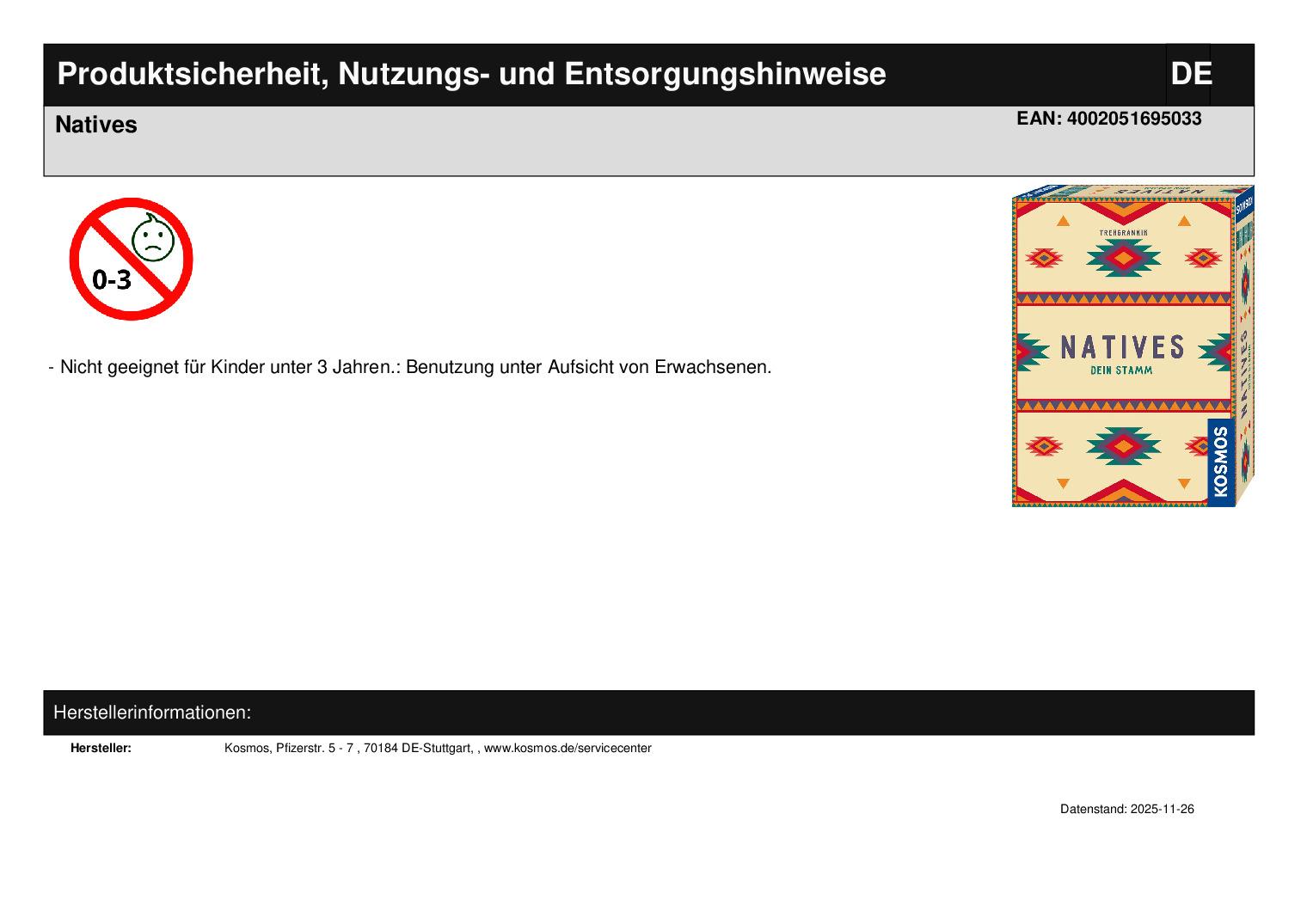Click the top center diamond pattern on box
Screen dimensions: 1307x924
(x=1123, y=257)
